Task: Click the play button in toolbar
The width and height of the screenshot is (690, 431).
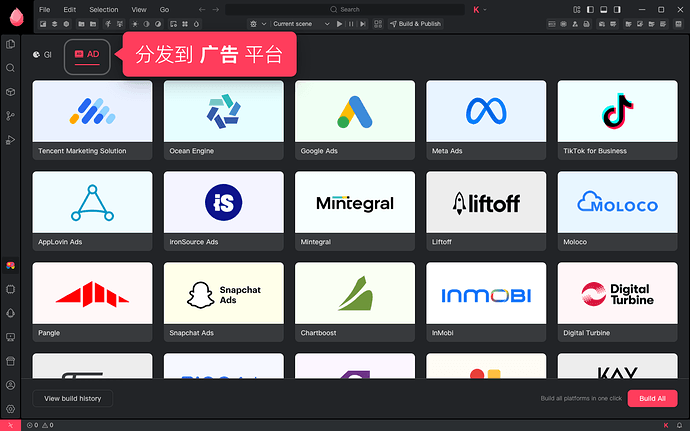Action: click(x=339, y=24)
